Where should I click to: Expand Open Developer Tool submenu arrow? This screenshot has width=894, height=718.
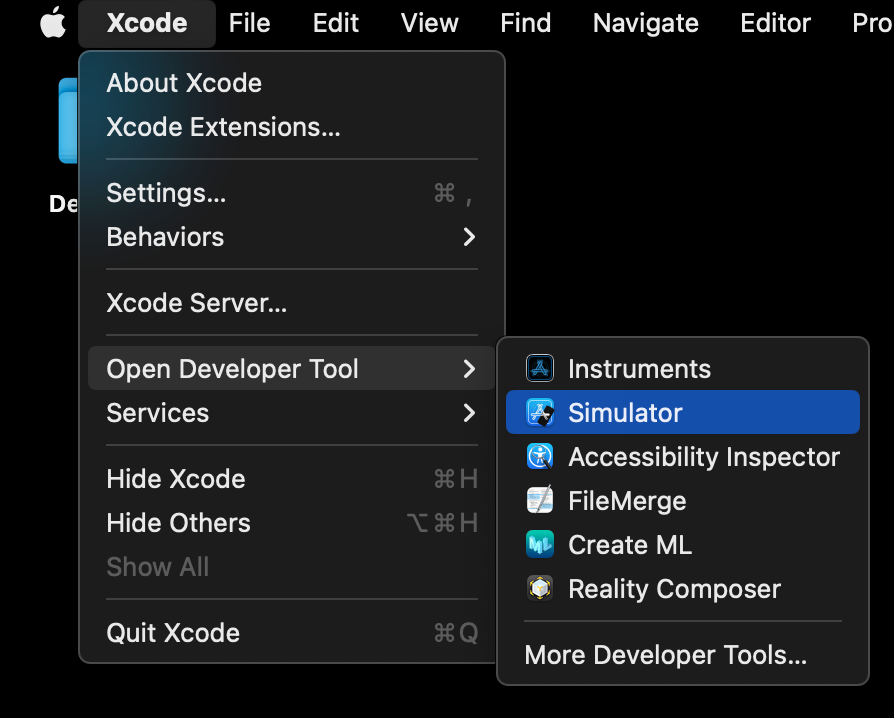(469, 369)
